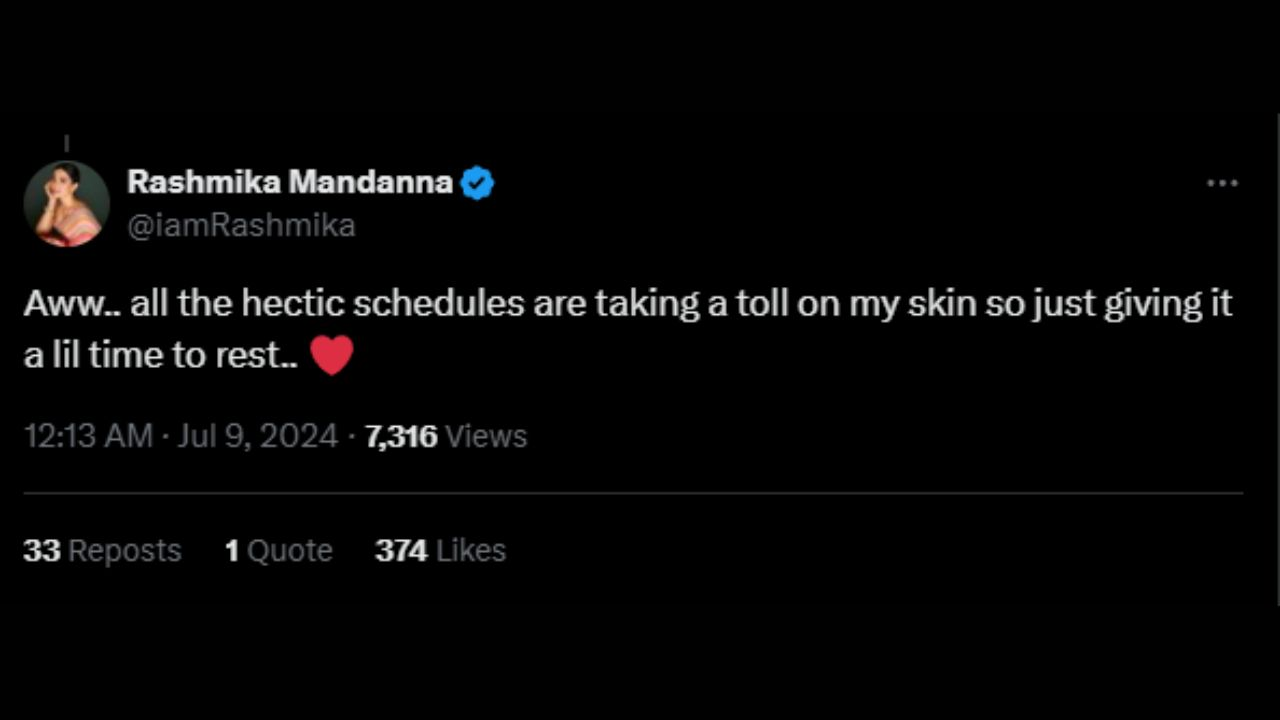The width and height of the screenshot is (1280, 720).
Task: Open Rashmika Mandanna's profile picture
Action: pyautogui.click(x=66, y=204)
